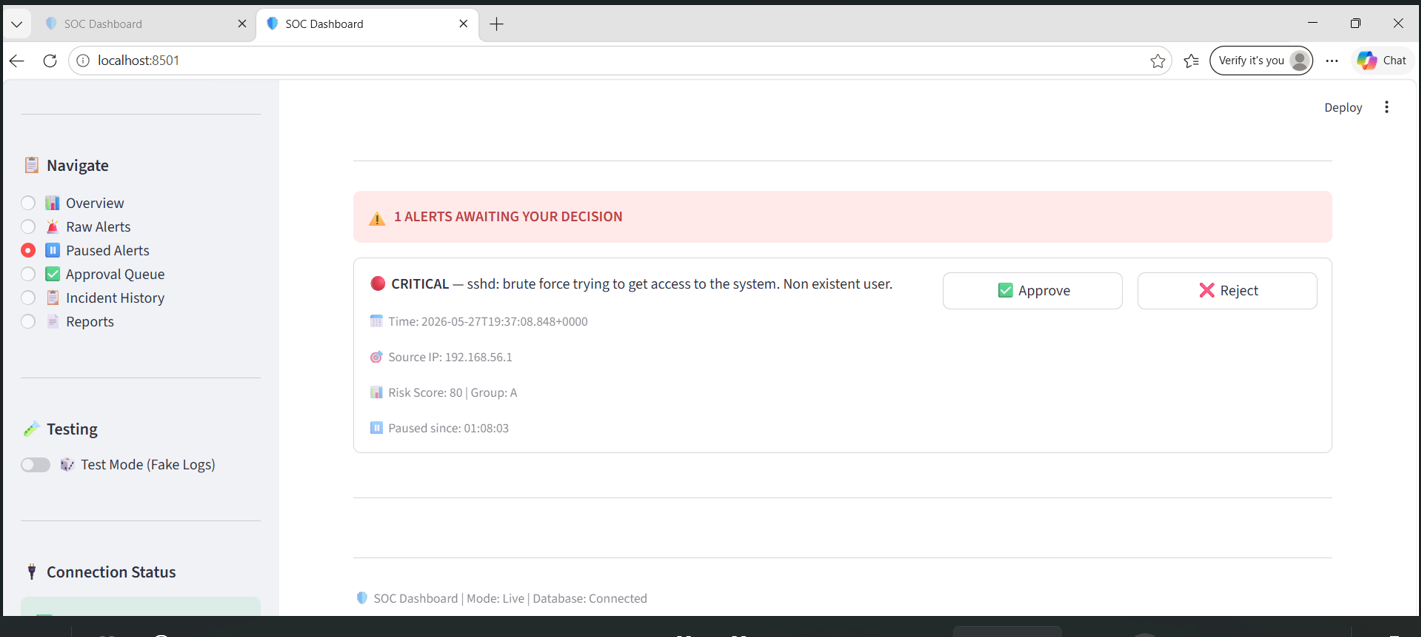Reject the critical sshd alert
The height and width of the screenshot is (637, 1421).
pyautogui.click(x=1227, y=291)
